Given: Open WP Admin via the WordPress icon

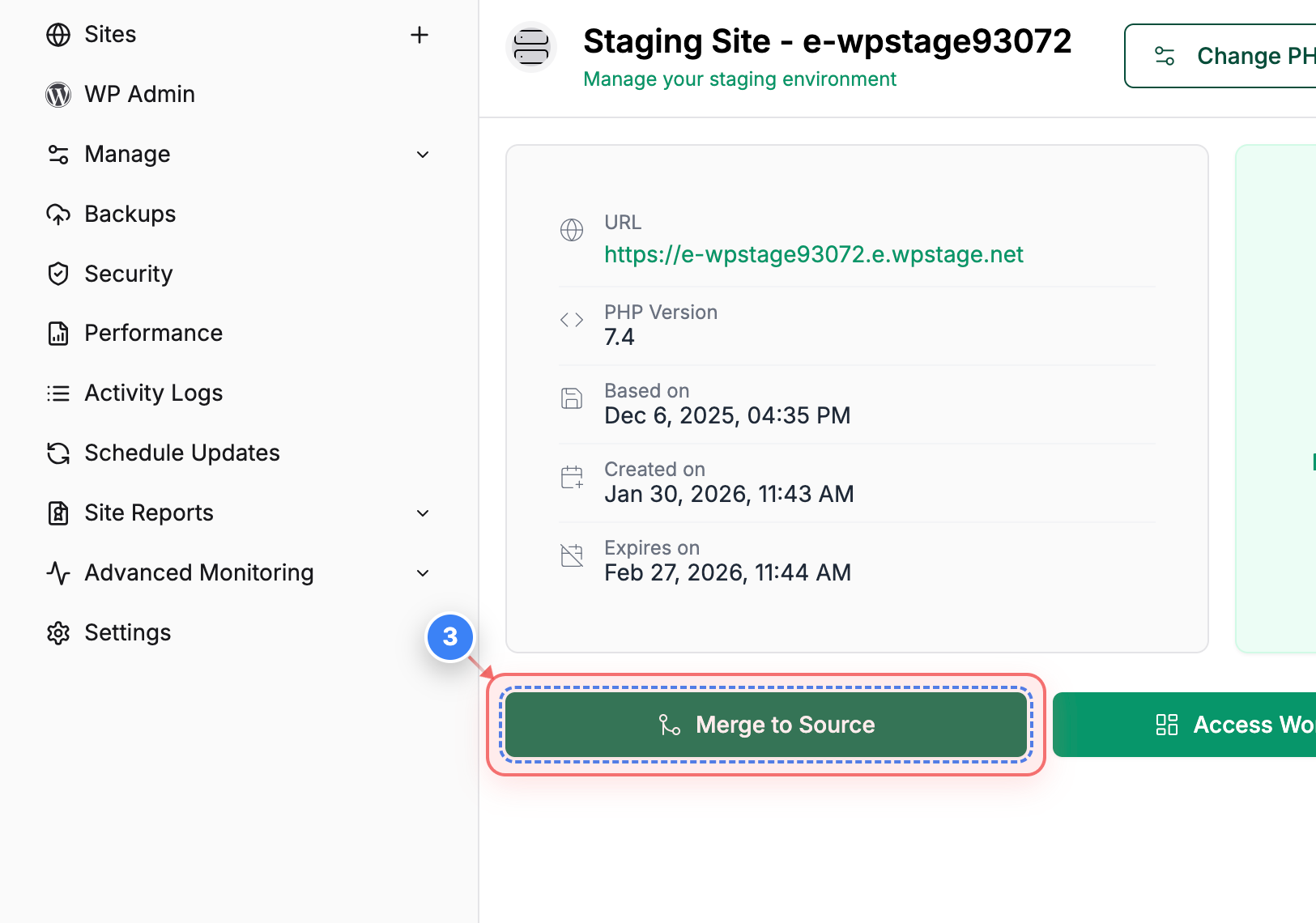Looking at the screenshot, I should click(57, 94).
